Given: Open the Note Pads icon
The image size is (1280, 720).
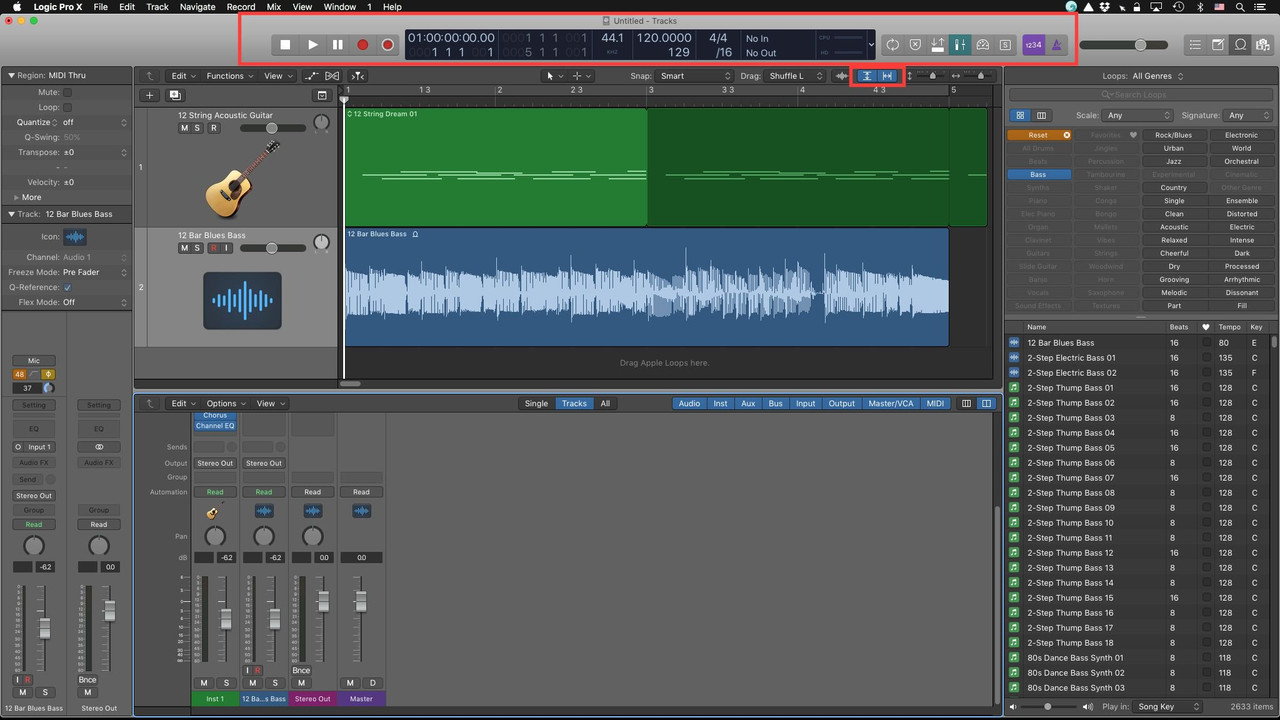Looking at the screenshot, I should [x=1218, y=45].
